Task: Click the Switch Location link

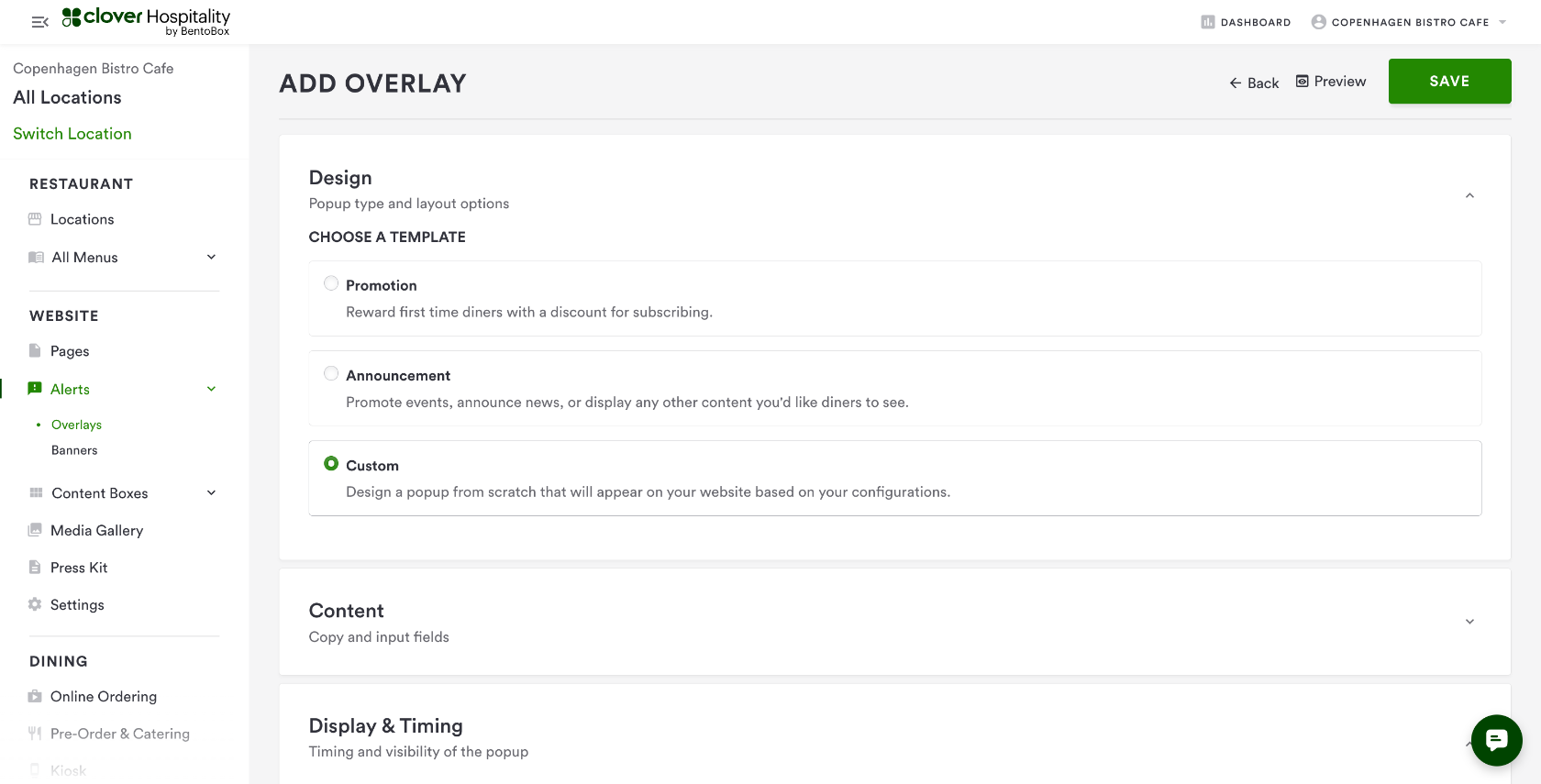Action: 72,134
